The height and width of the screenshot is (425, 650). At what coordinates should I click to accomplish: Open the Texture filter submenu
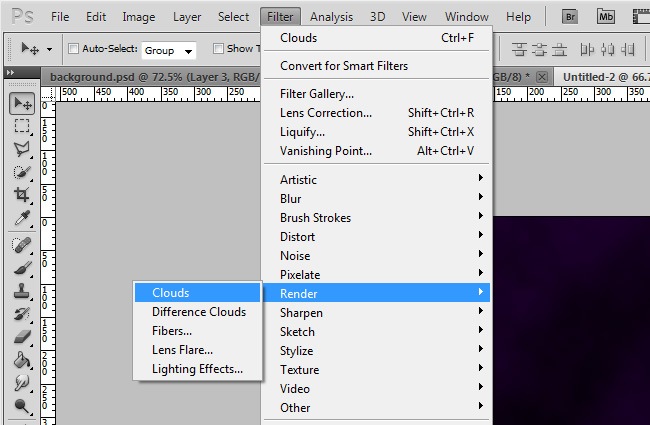376,369
